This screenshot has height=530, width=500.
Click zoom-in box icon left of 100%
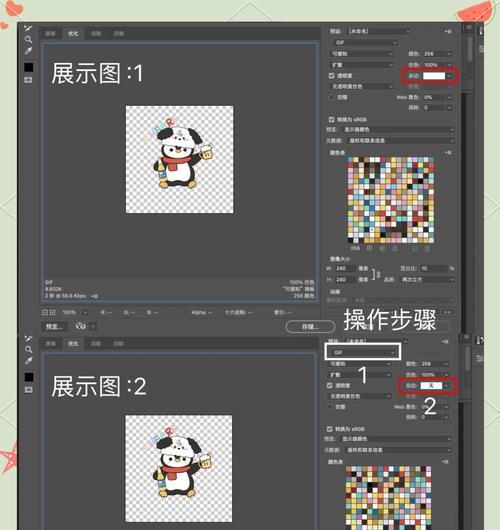pyautogui.click(x=53, y=313)
